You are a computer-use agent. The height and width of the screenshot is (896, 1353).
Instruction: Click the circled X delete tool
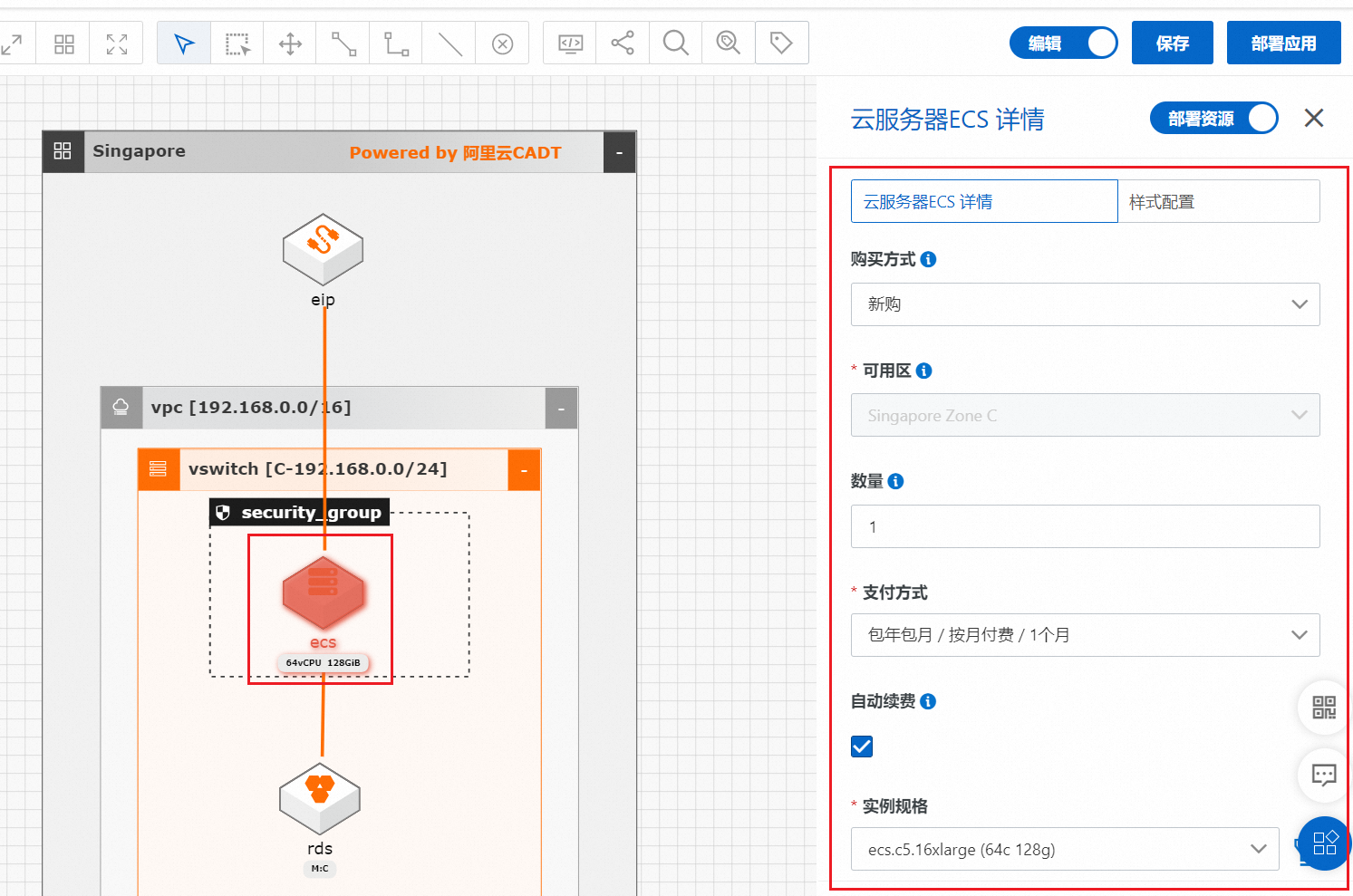pyautogui.click(x=502, y=43)
